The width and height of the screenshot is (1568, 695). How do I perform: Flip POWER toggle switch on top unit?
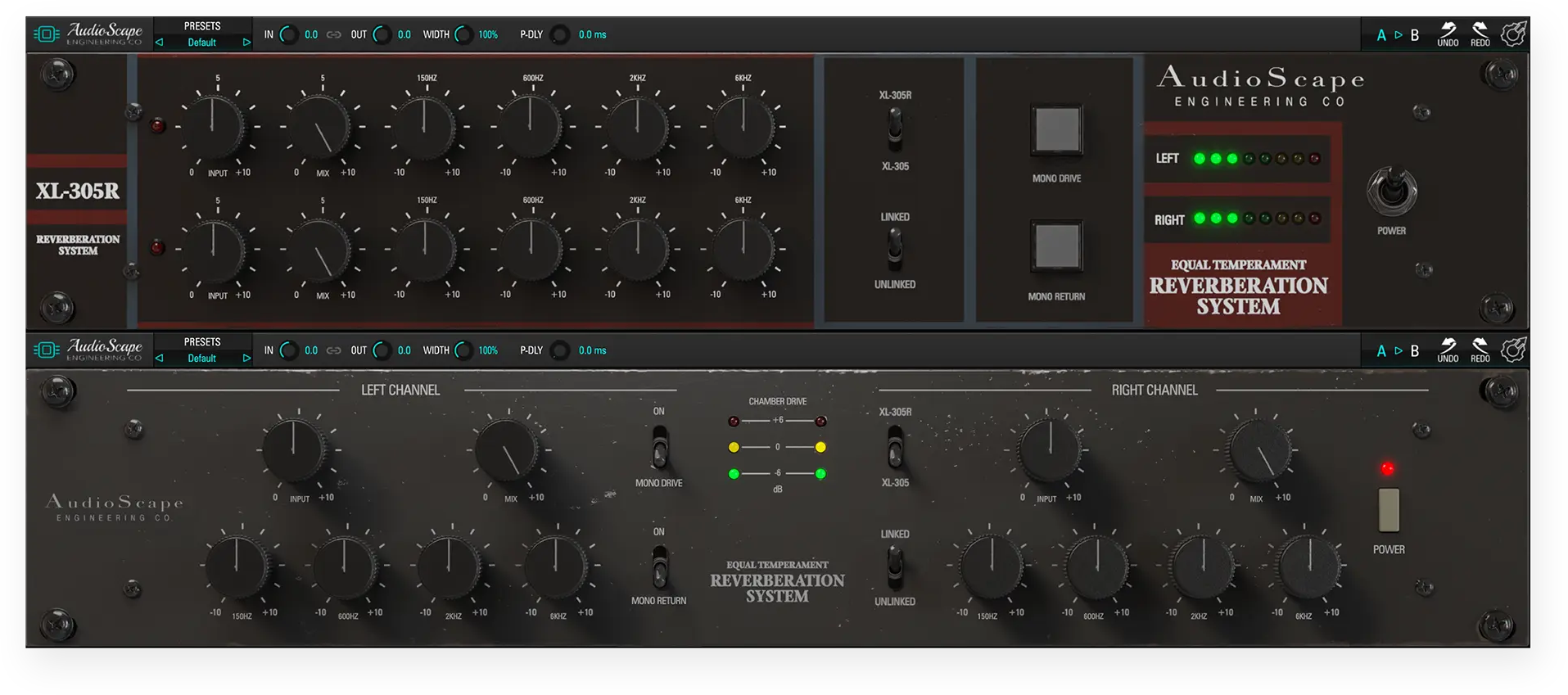coord(1392,191)
